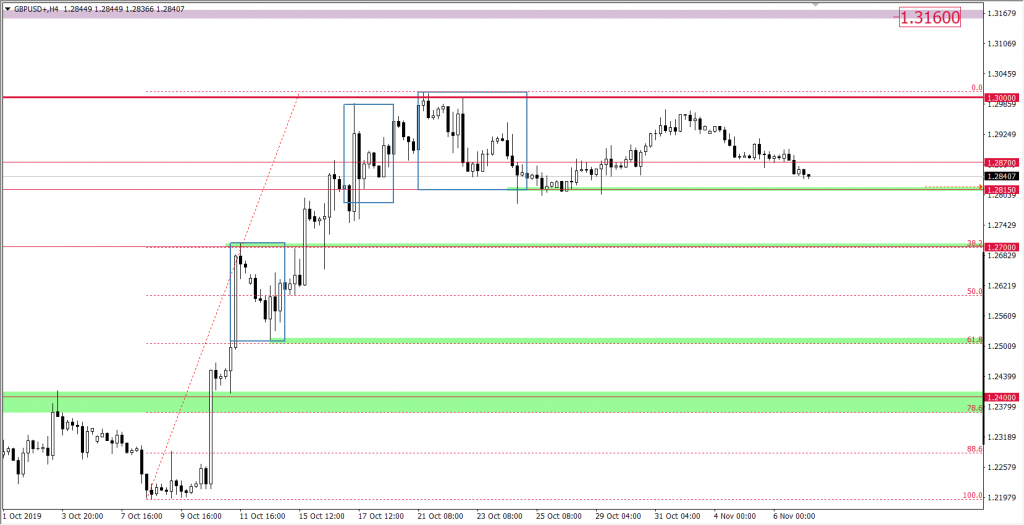The width and height of the screenshot is (1024, 525).
Task: Click the 9 Oct 16:00 time label
Action: click(201, 516)
